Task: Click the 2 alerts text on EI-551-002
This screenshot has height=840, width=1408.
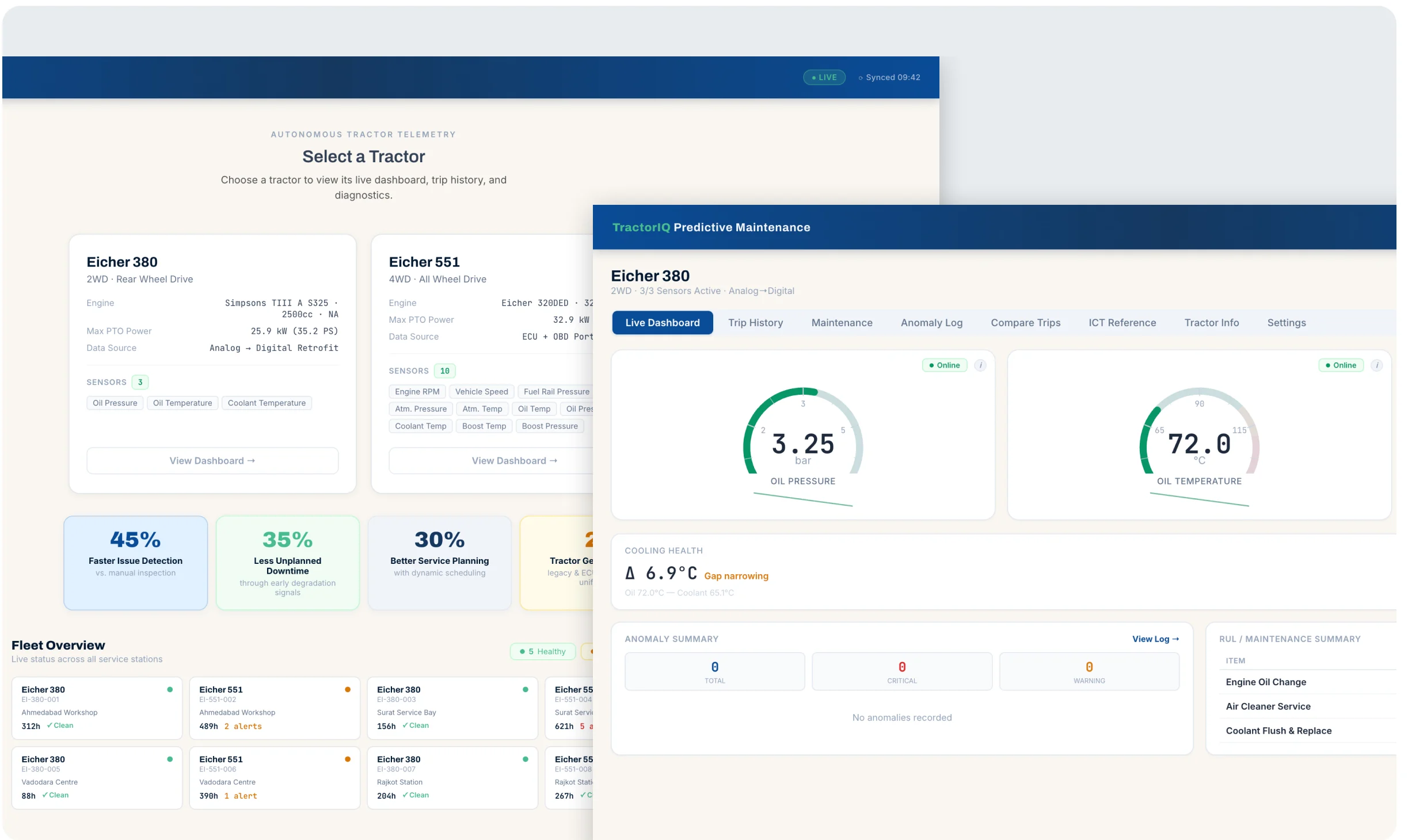Action: tap(243, 727)
